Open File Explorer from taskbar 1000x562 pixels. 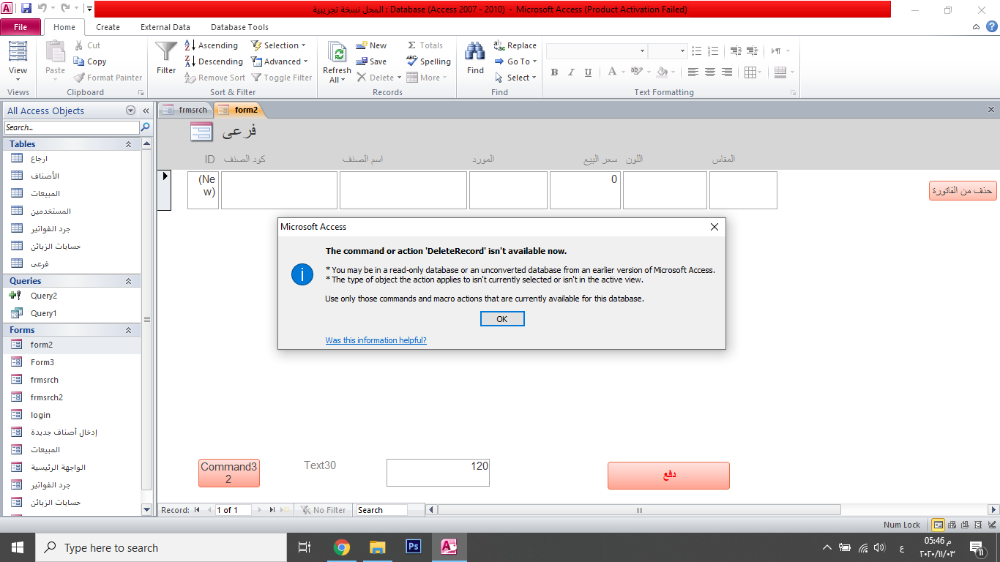pos(378,547)
